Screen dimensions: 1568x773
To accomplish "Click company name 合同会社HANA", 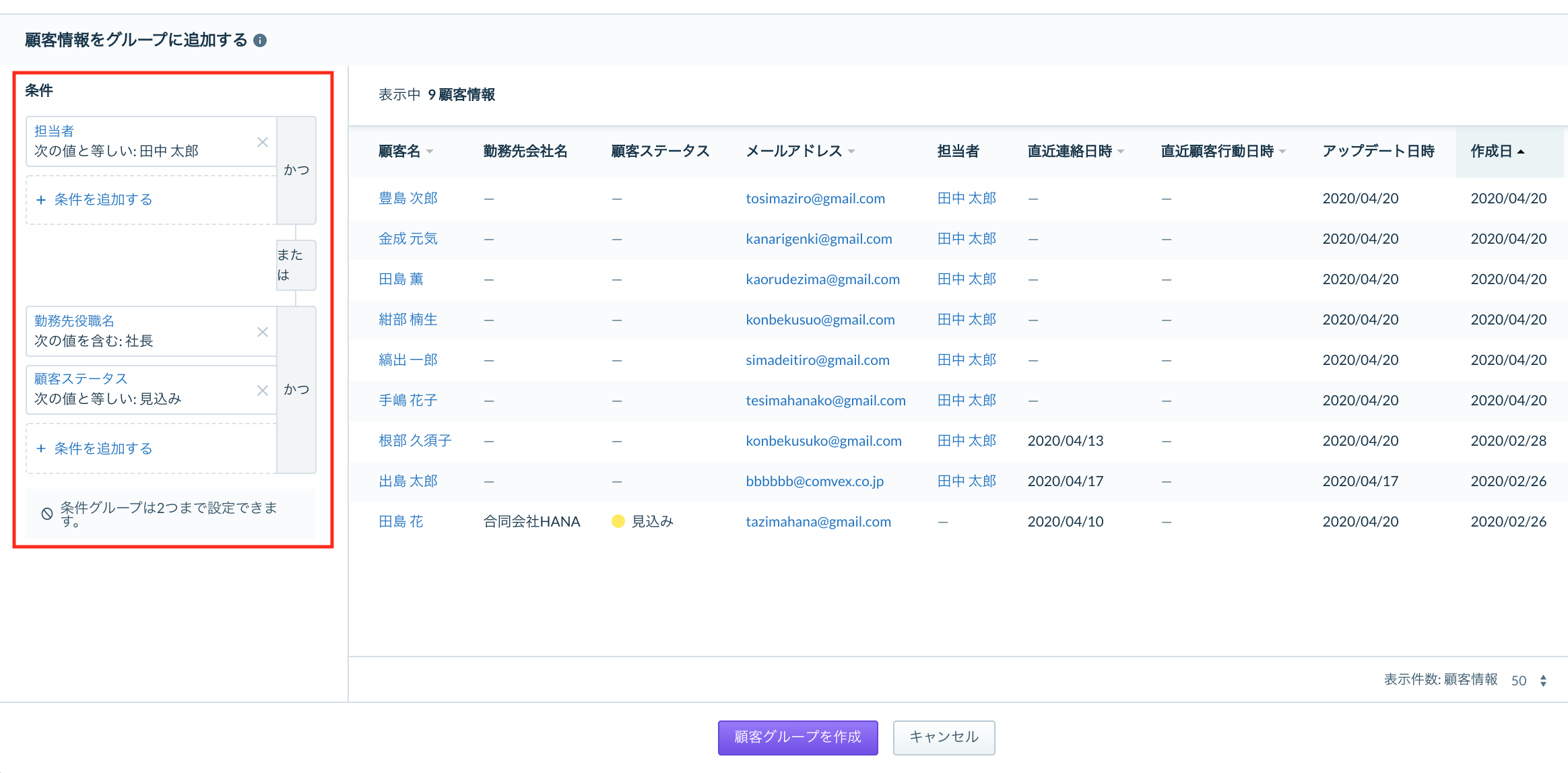I will (531, 522).
